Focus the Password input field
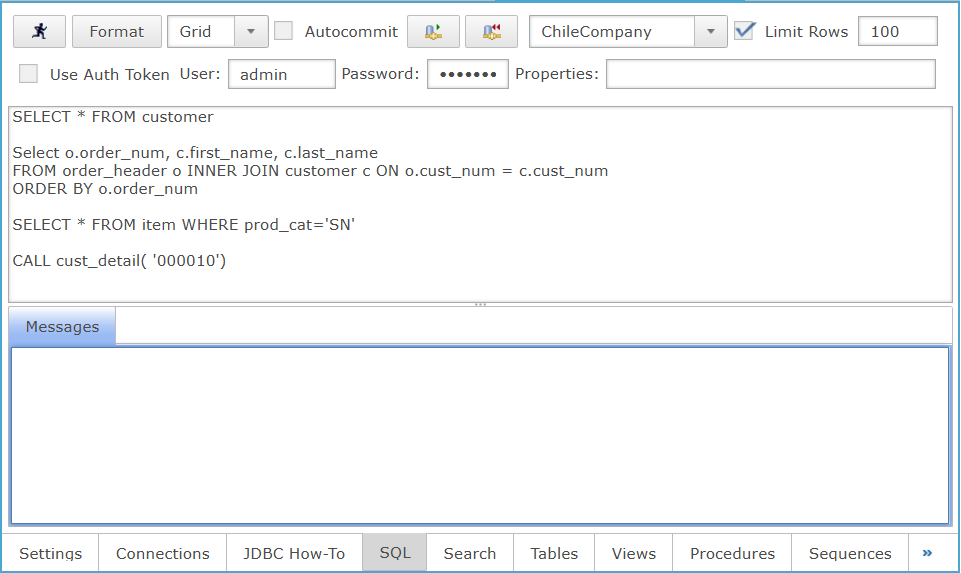This screenshot has width=961, height=573. tap(467, 74)
